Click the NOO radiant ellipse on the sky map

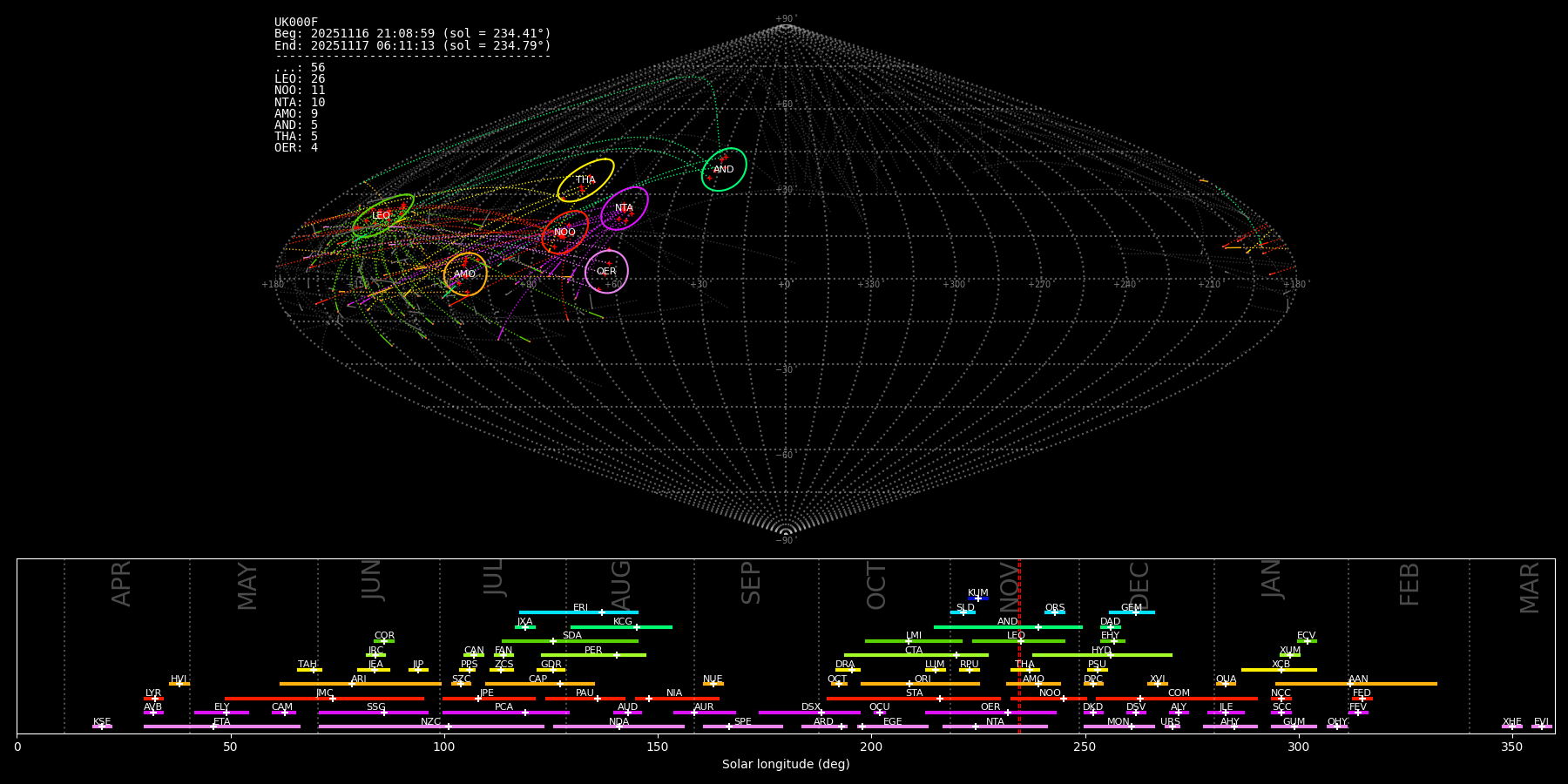click(x=565, y=233)
